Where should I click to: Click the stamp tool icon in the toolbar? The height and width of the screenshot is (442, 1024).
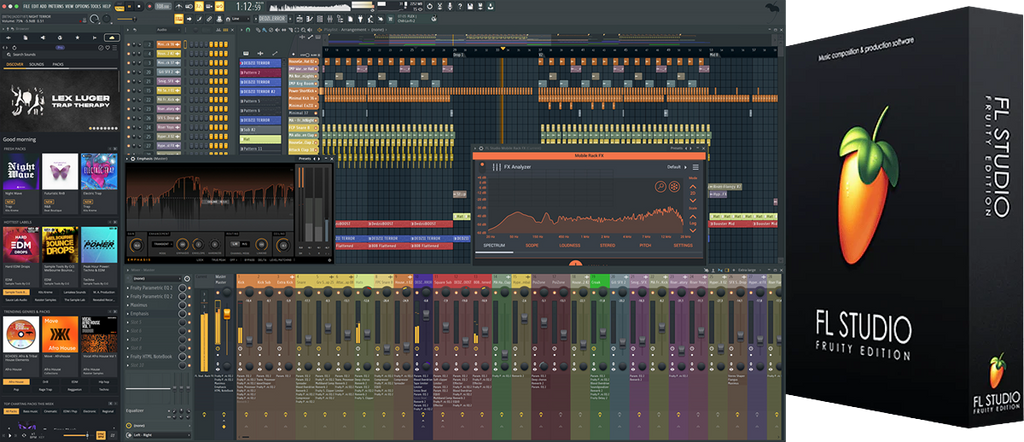[219, 19]
